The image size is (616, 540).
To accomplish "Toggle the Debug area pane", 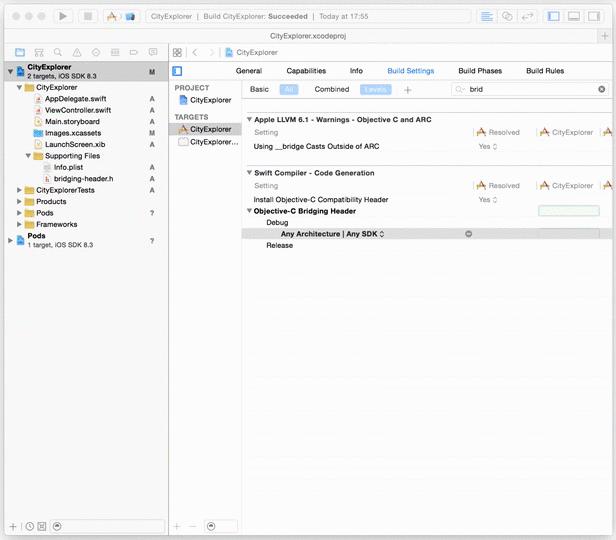I will pyautogui.click(x=574, y=16).
